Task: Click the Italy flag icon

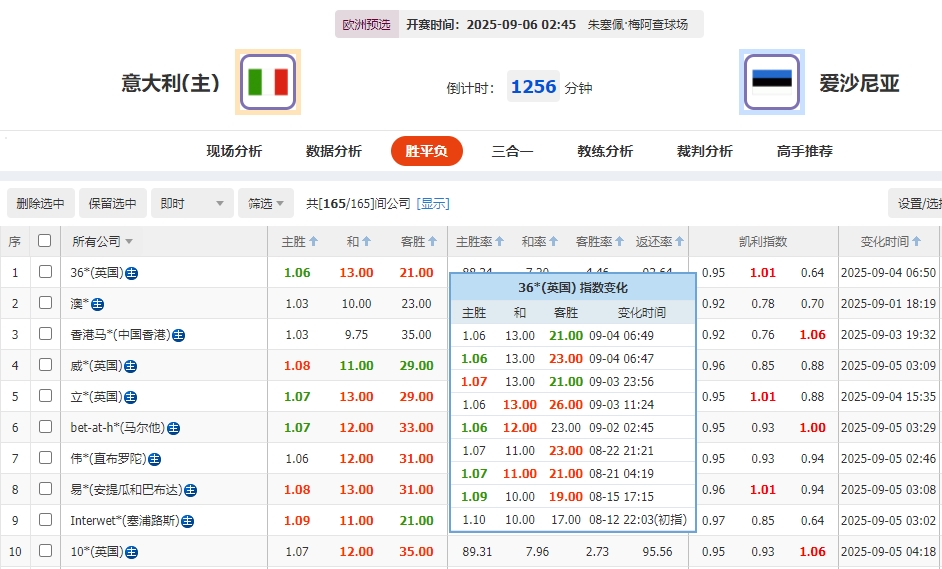Action: [268, 82]
